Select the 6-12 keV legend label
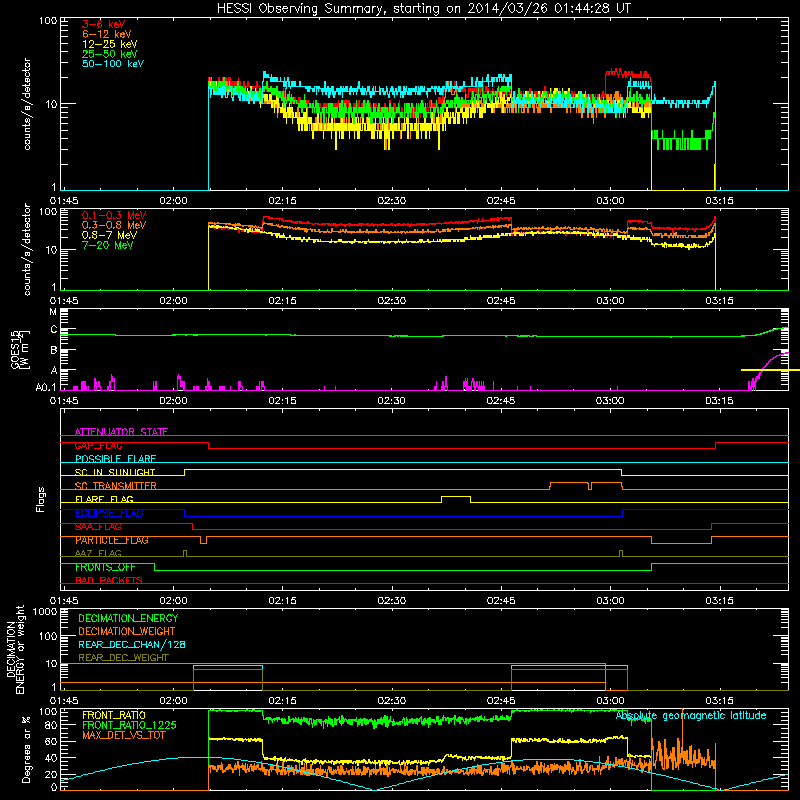The width and height of the screenshot is (800, 800). tap(107, 34)
